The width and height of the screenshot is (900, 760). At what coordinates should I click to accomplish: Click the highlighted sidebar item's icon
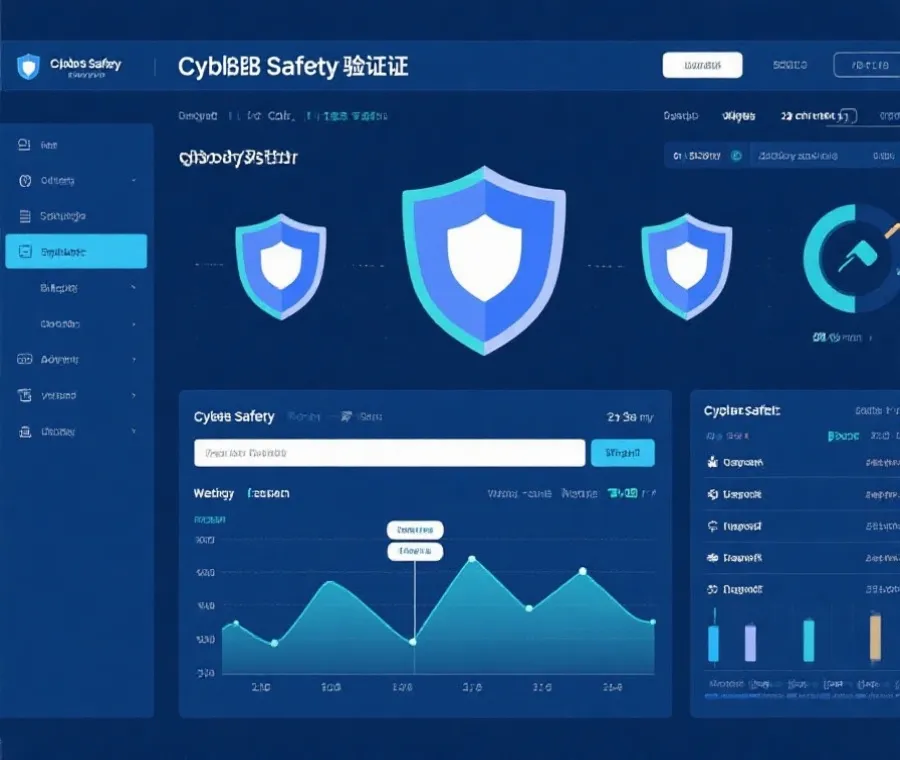click(25, 252)
